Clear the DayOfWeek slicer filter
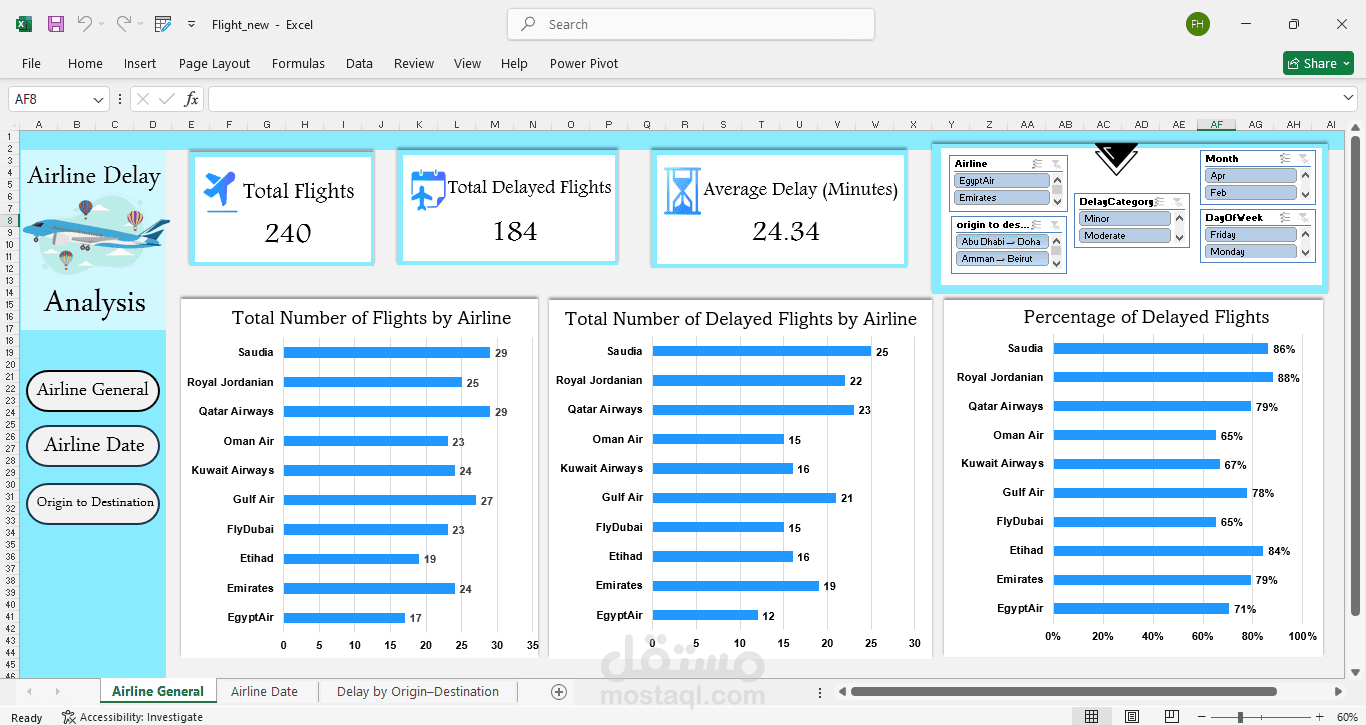The height and width of the screenshot is (725, 1366). [1304, 217]
